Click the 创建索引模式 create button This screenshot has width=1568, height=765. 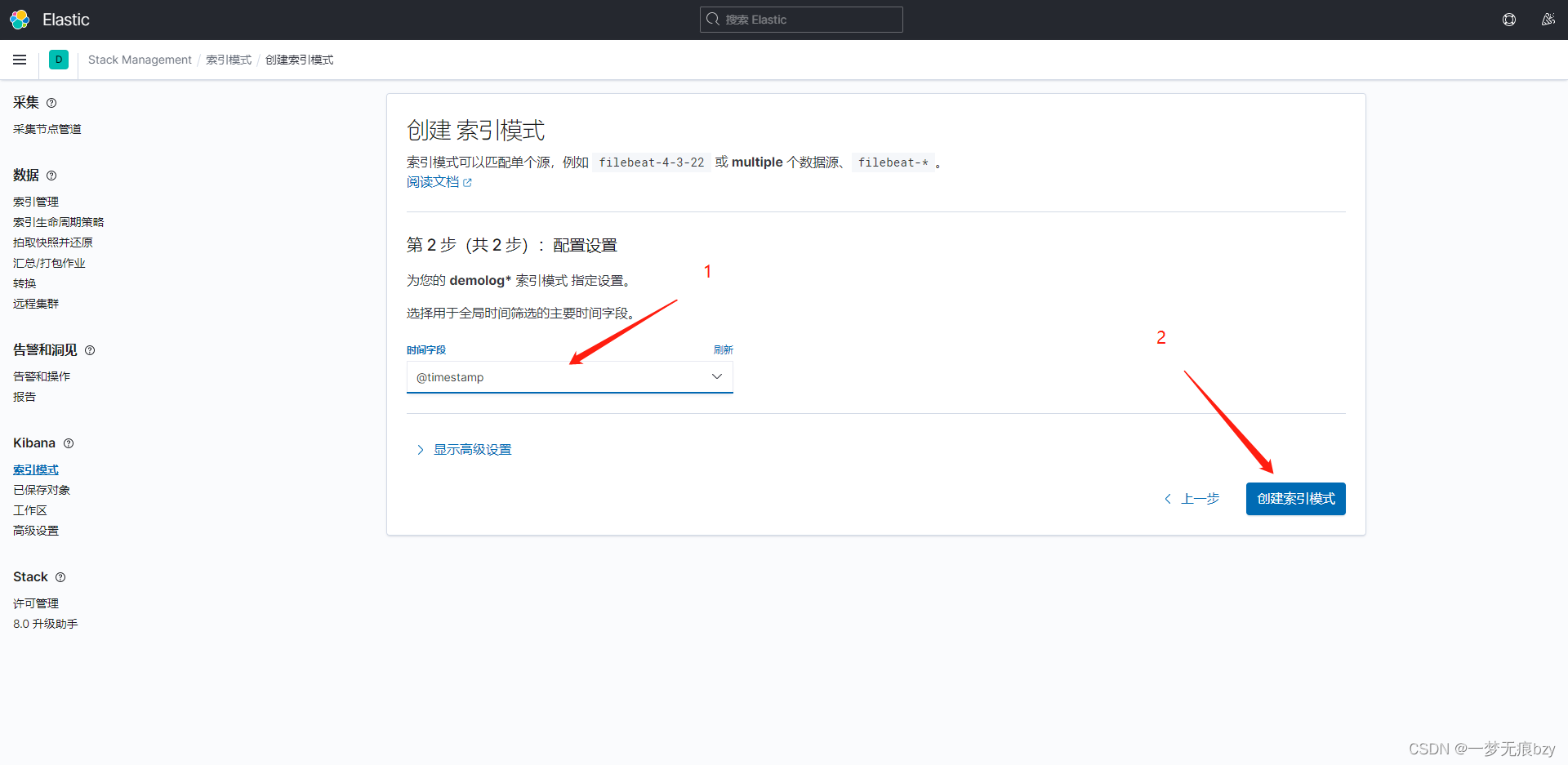tap(1295, 499)
